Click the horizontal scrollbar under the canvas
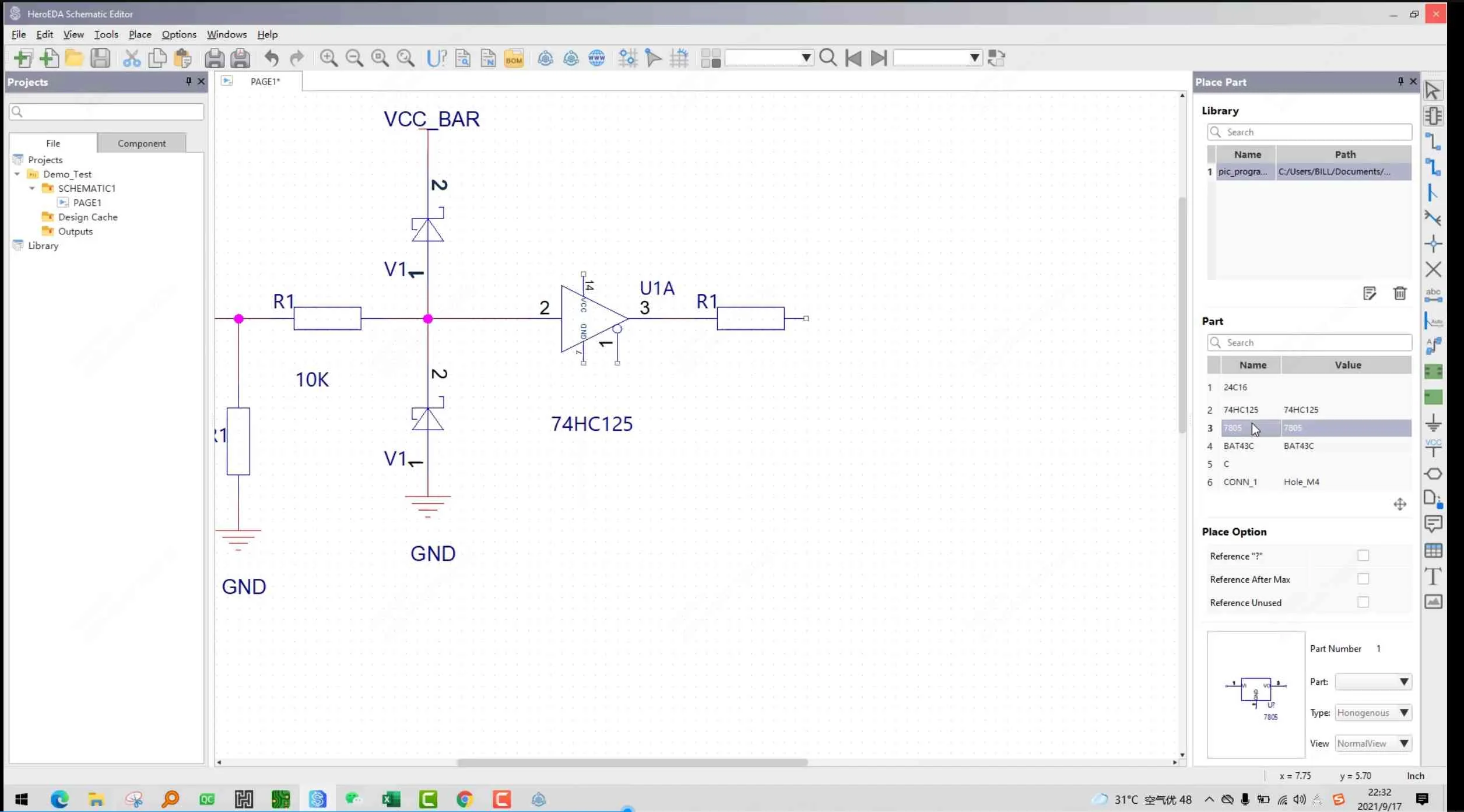1464x812 pixels. (632, 762)
